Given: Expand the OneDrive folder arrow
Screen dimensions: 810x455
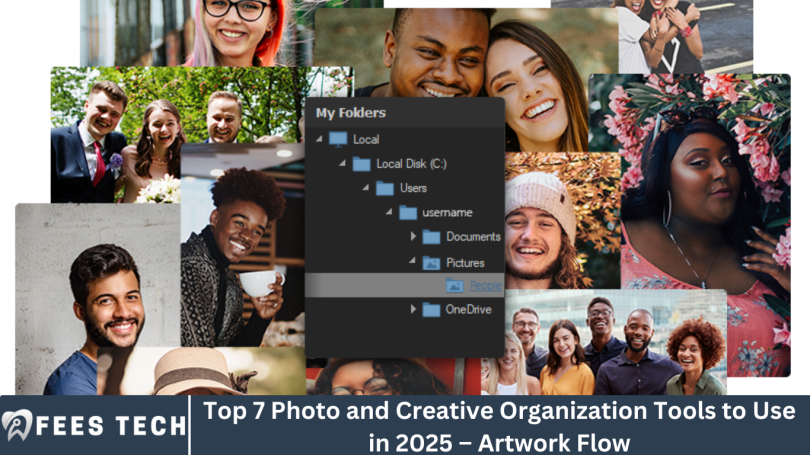Looking at the screenshot, I should click(x=413, y=310).
